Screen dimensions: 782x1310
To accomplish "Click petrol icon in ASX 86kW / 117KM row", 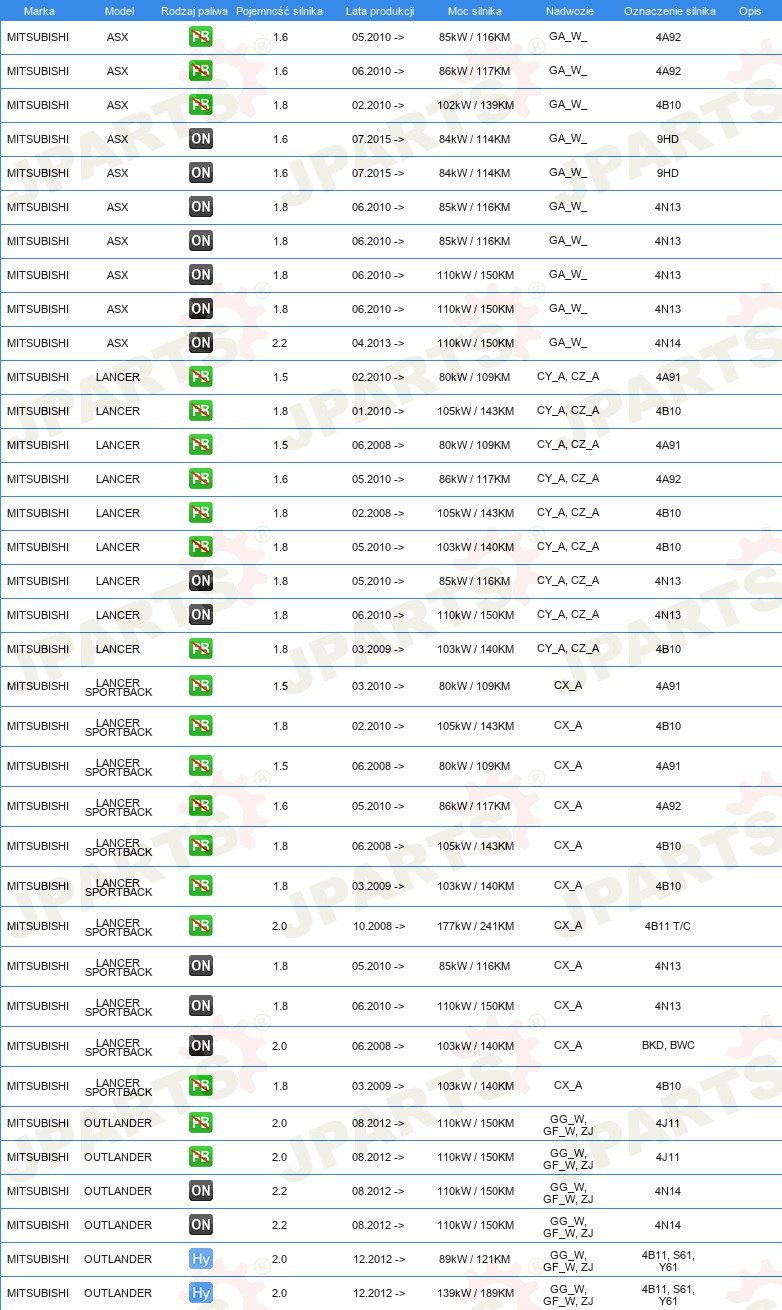I will pyautogui.click(x=201, y=71).
